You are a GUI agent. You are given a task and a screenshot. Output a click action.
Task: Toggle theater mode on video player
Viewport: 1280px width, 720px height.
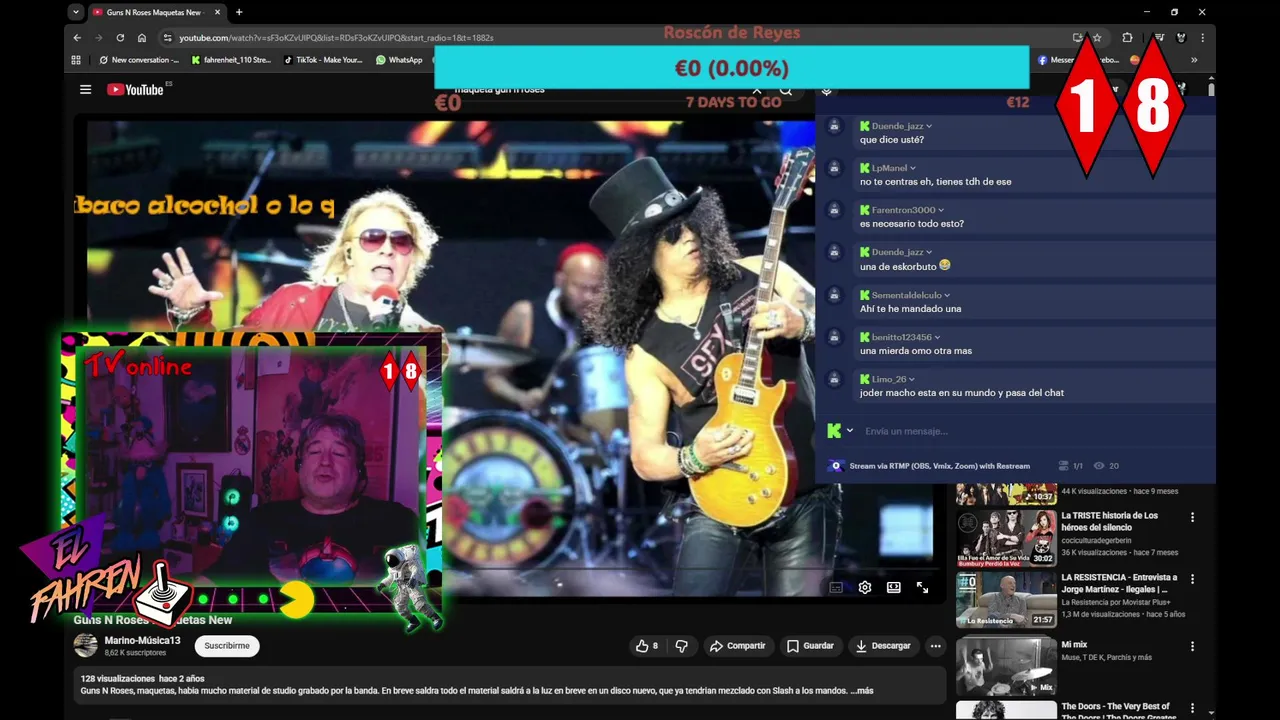pos(893,588)
